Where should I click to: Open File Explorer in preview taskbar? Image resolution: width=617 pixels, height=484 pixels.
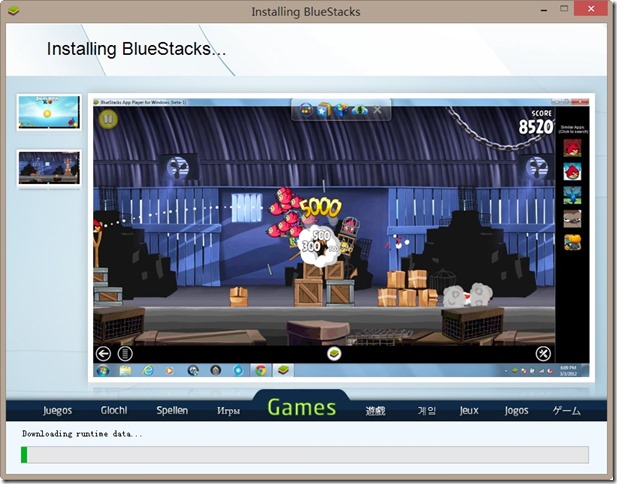click(x=126, y=370)
